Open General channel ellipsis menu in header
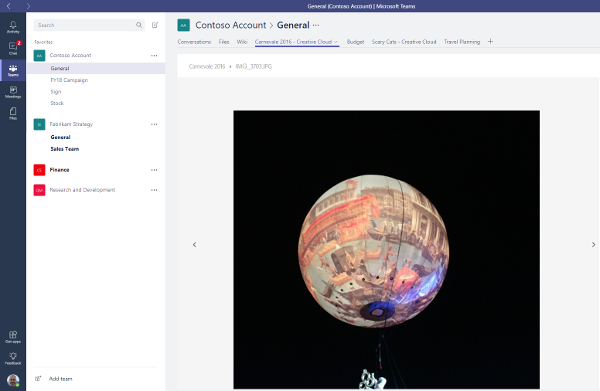The width and height of the screenshot is (600, 391). [x=316, y=25]
